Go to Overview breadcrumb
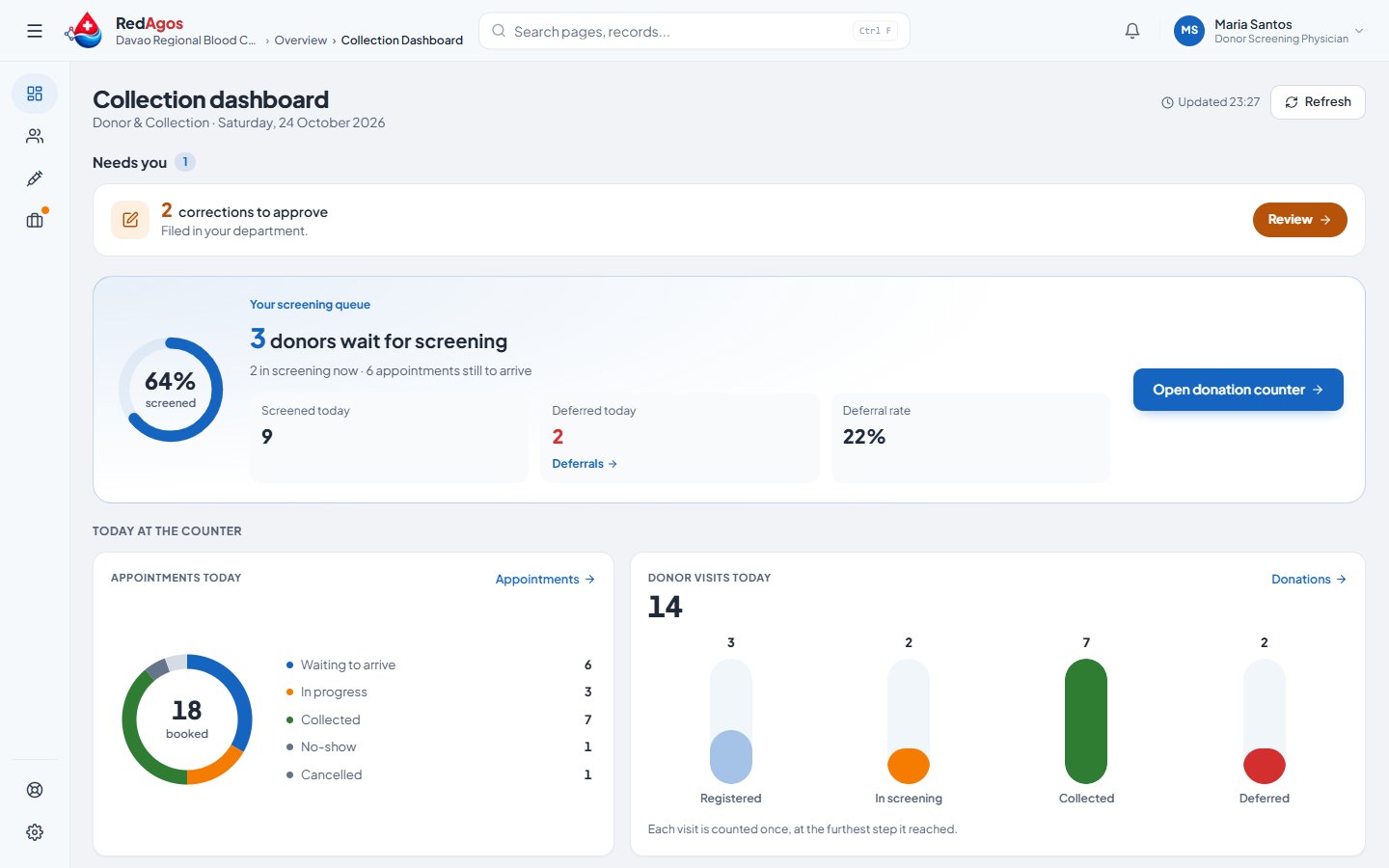Screen dimensions: 1389x868 pyautogui.click(x=300, y=41)
